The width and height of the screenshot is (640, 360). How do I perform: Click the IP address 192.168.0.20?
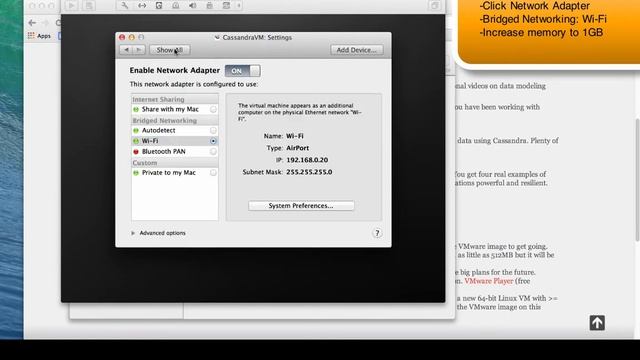(x=307, y=160)
